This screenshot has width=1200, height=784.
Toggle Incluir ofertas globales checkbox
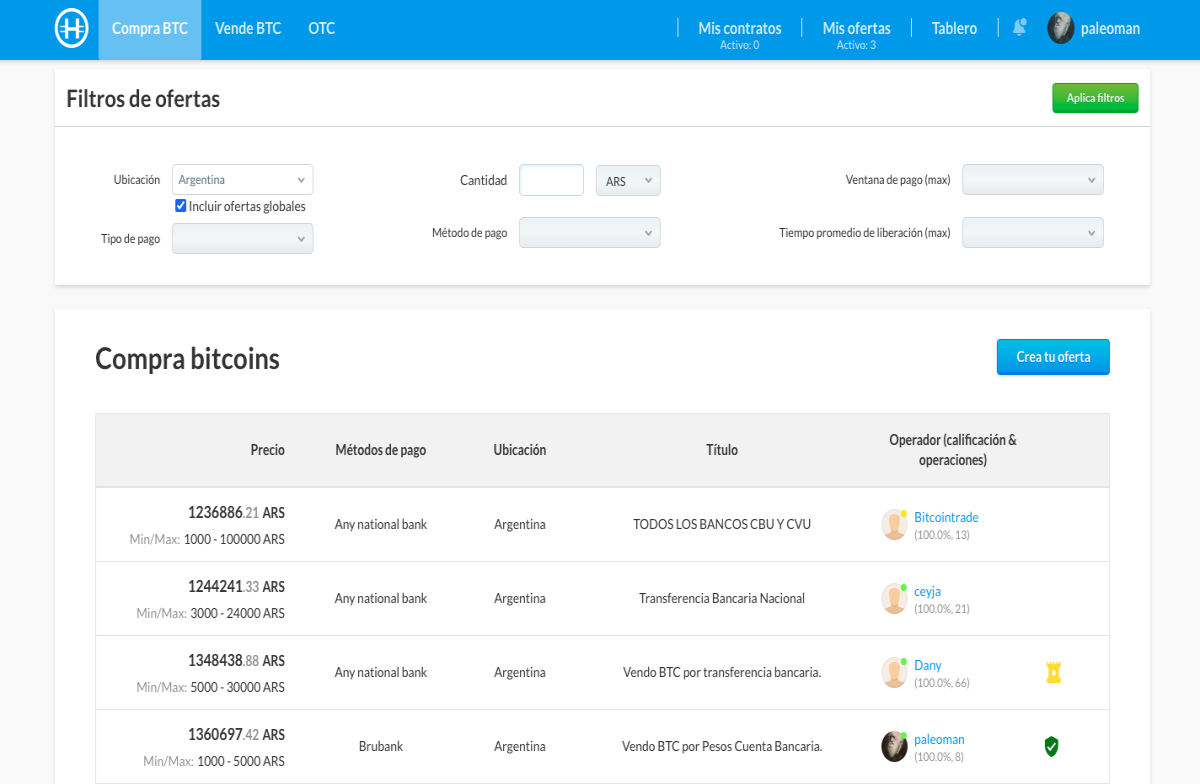pos(181,206)
